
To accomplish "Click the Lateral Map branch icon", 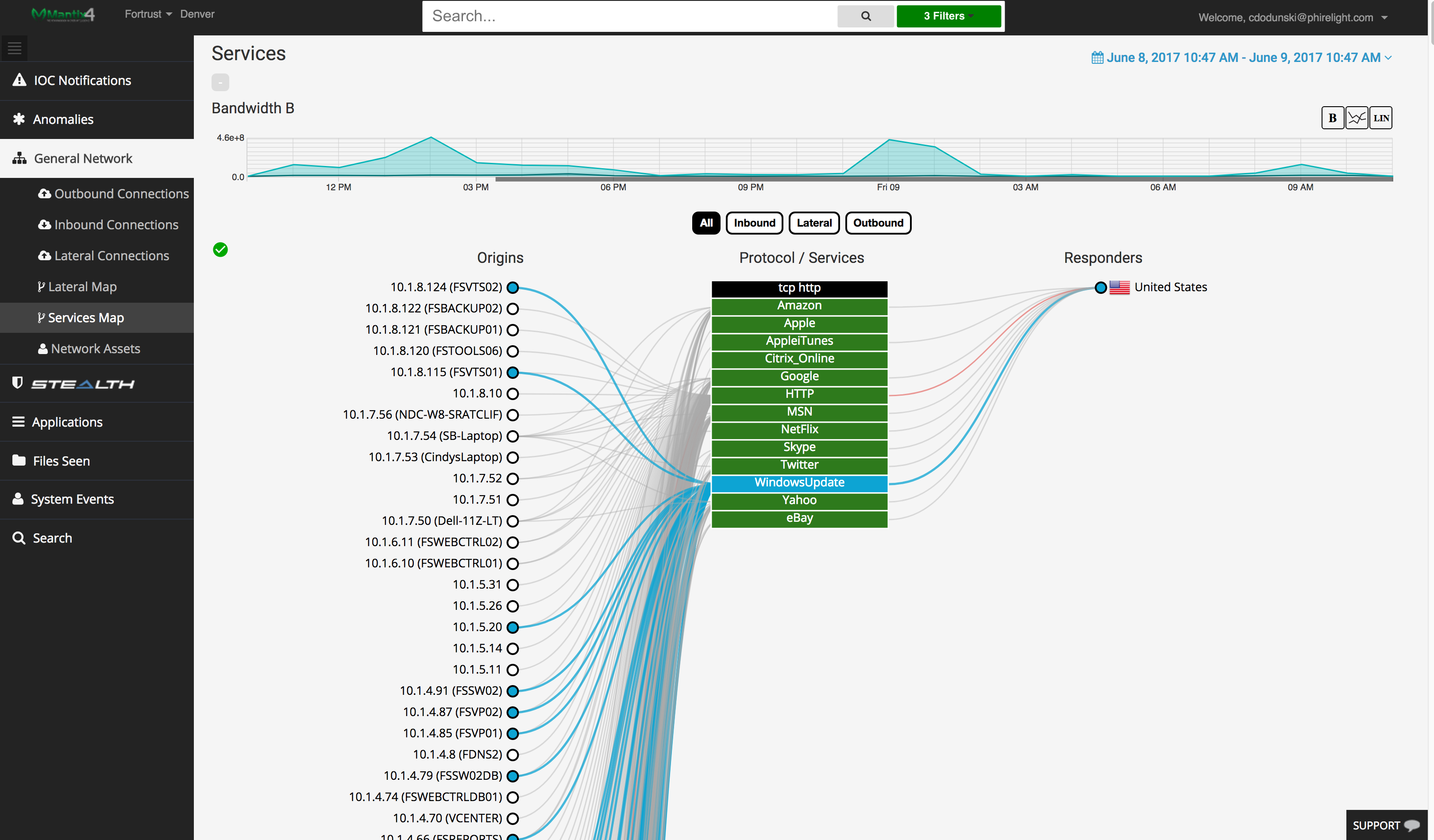I will tap(41, 287).
